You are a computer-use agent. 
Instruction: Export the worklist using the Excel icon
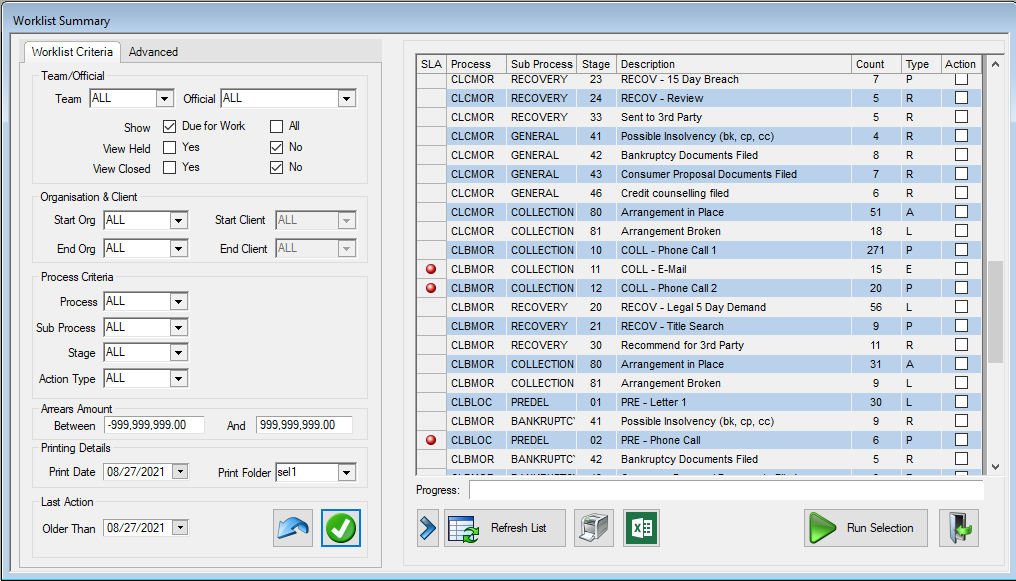pos(640,528)
